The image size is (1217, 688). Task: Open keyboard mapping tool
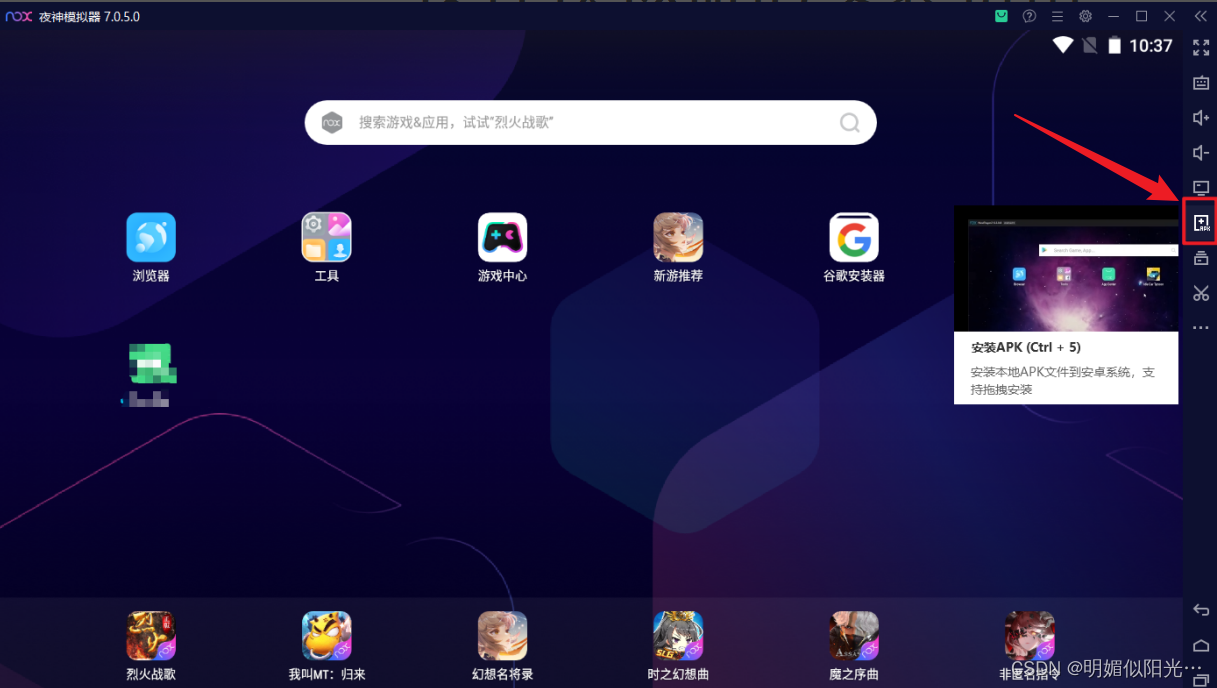coord(1201,83)
